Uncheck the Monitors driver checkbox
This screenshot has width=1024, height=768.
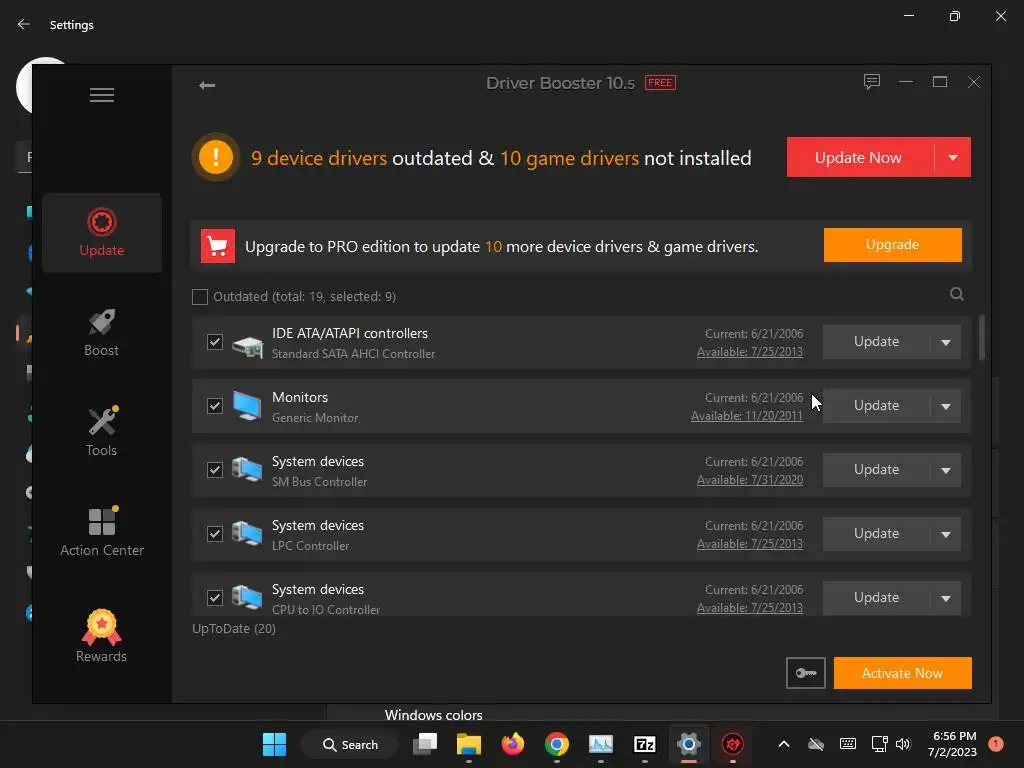click(215, 406)
